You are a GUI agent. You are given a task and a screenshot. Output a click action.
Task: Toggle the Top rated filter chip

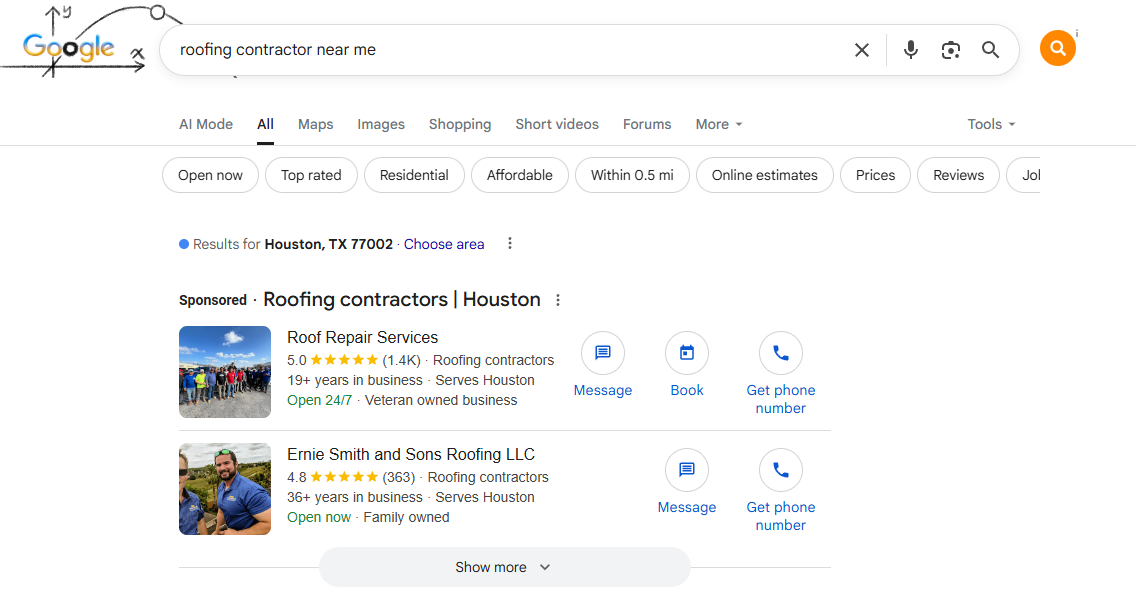[311, 175]
